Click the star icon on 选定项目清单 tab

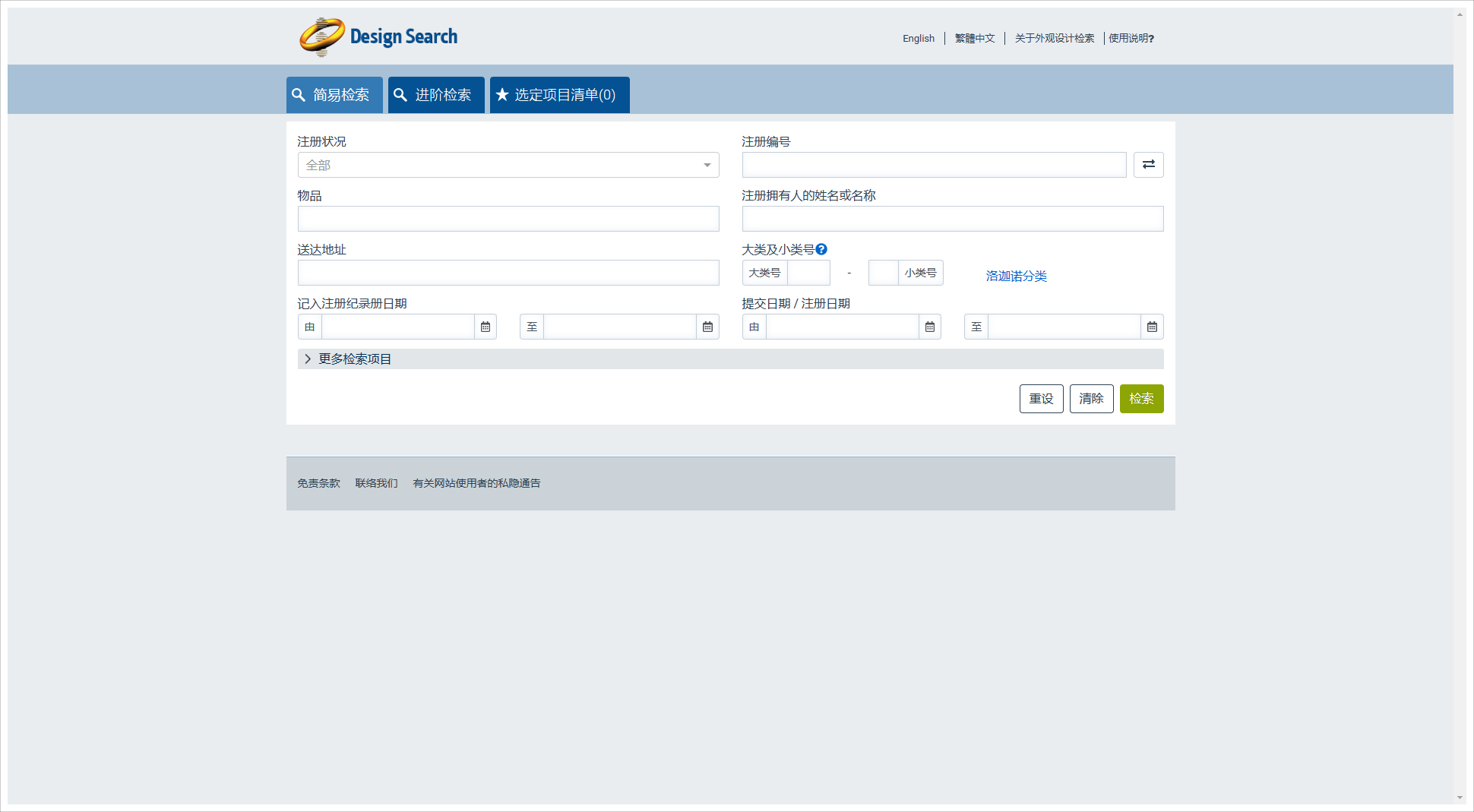point(502,95)
